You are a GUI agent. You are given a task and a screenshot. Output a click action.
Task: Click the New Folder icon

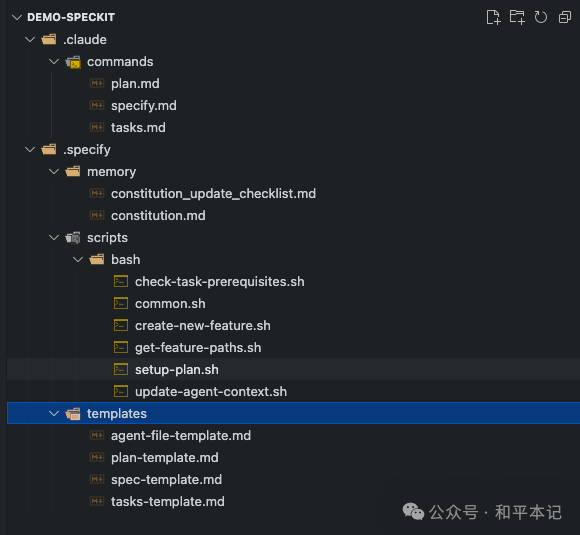[517, 17]
